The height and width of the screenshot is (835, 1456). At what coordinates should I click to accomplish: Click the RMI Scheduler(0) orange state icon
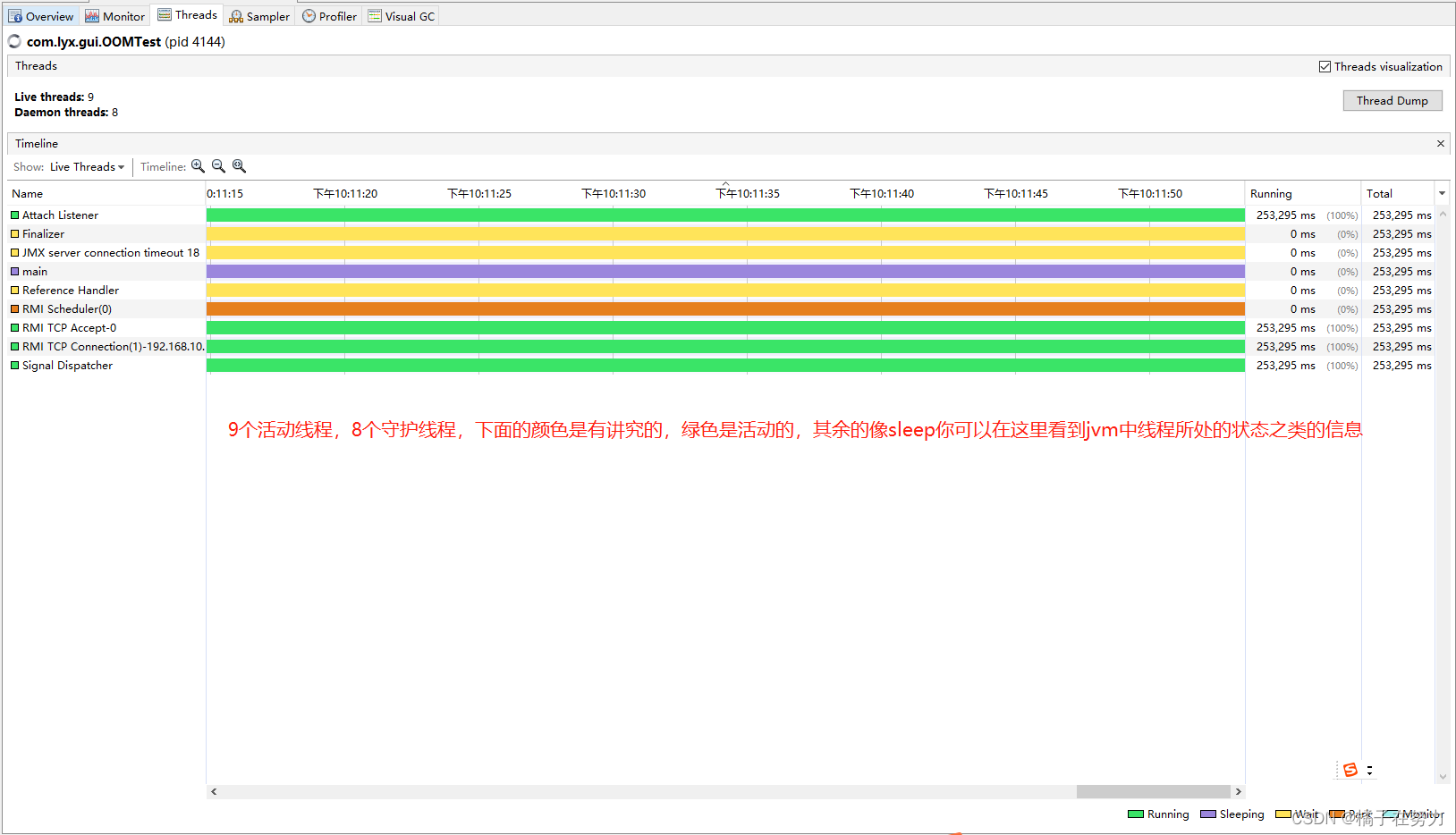(x=14, y=309)
